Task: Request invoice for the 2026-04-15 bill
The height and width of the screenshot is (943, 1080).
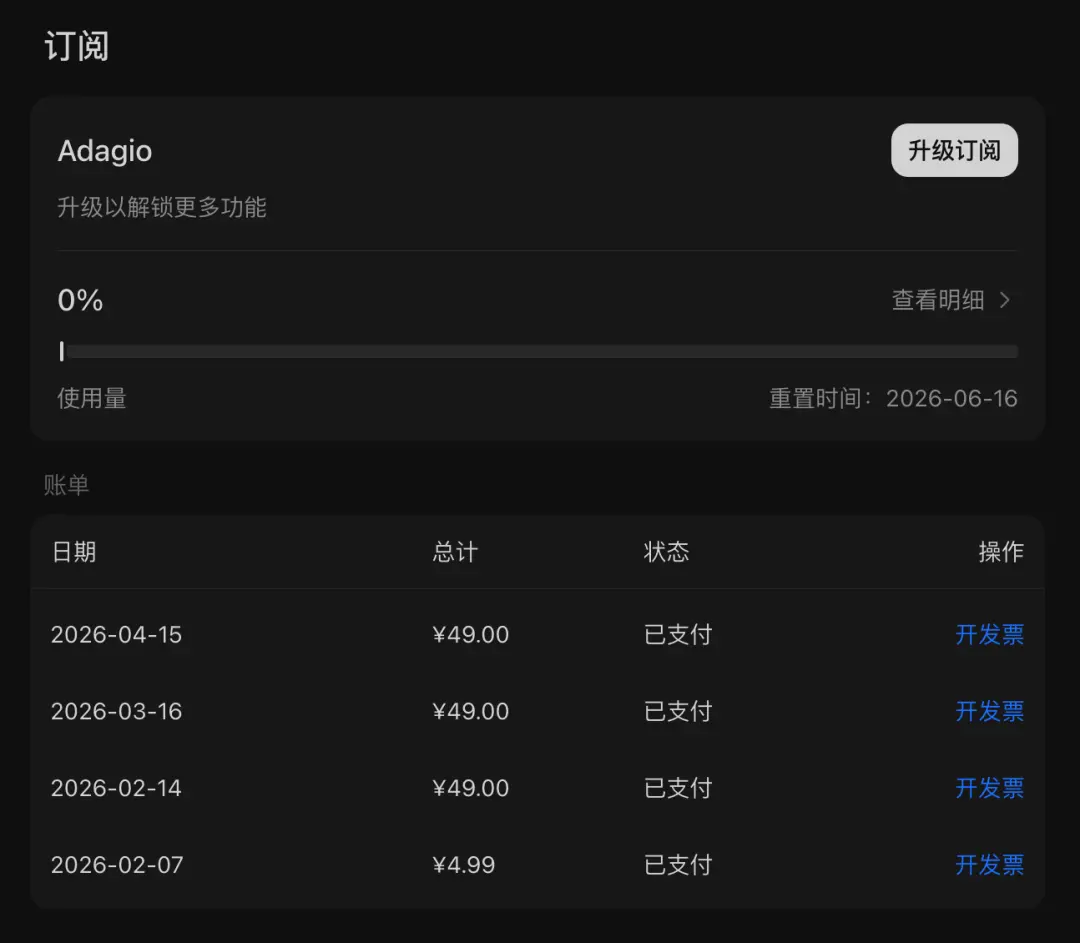Action: point(989,634)
